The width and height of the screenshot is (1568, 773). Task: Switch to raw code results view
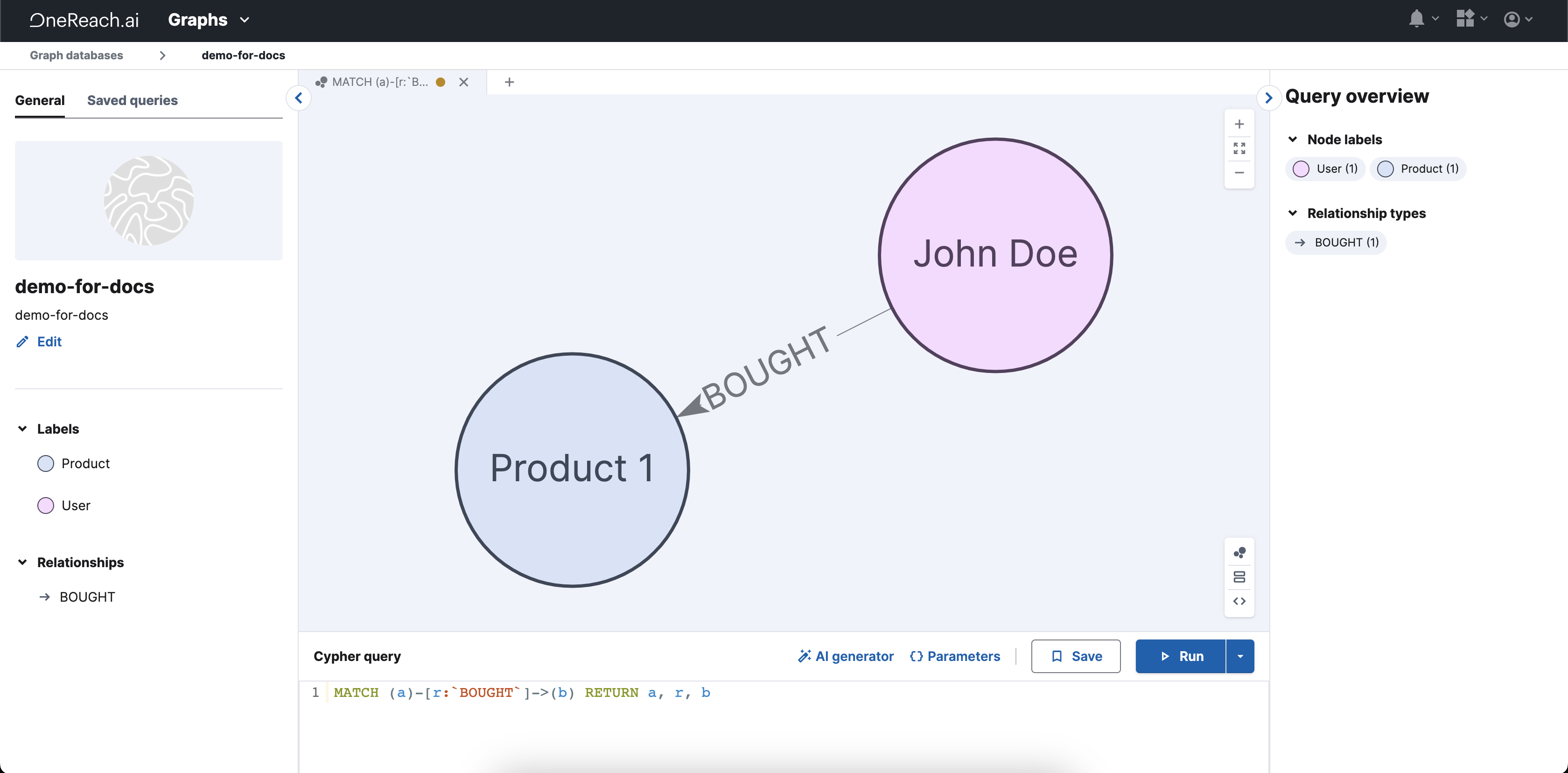pyautogui.click(x=1239, y=601)
